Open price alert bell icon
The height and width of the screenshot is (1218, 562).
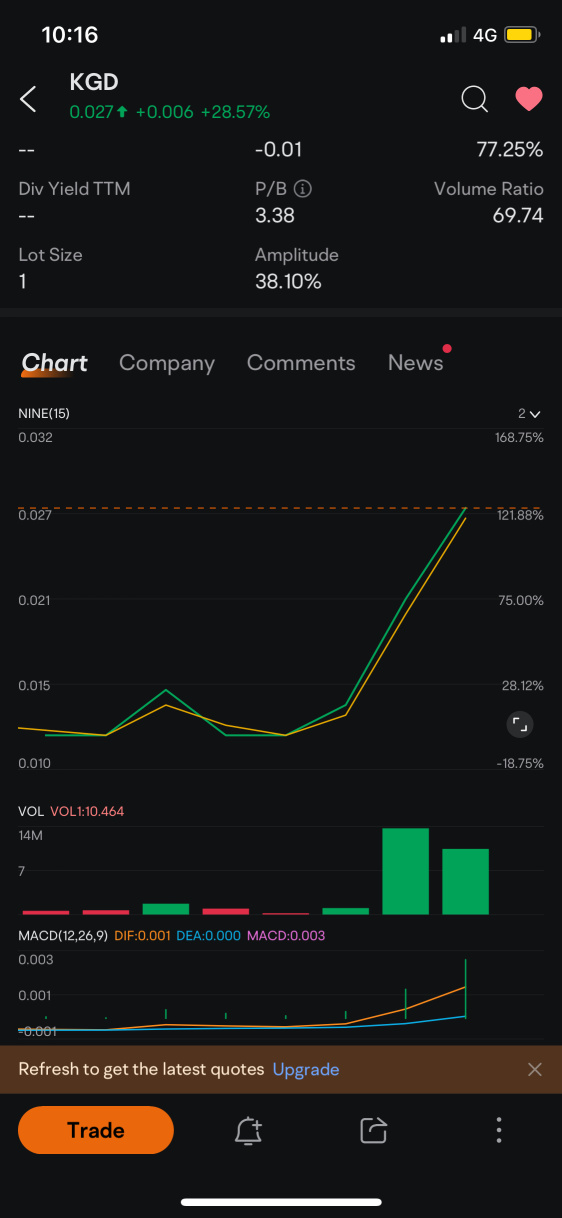coord(248,1130)
